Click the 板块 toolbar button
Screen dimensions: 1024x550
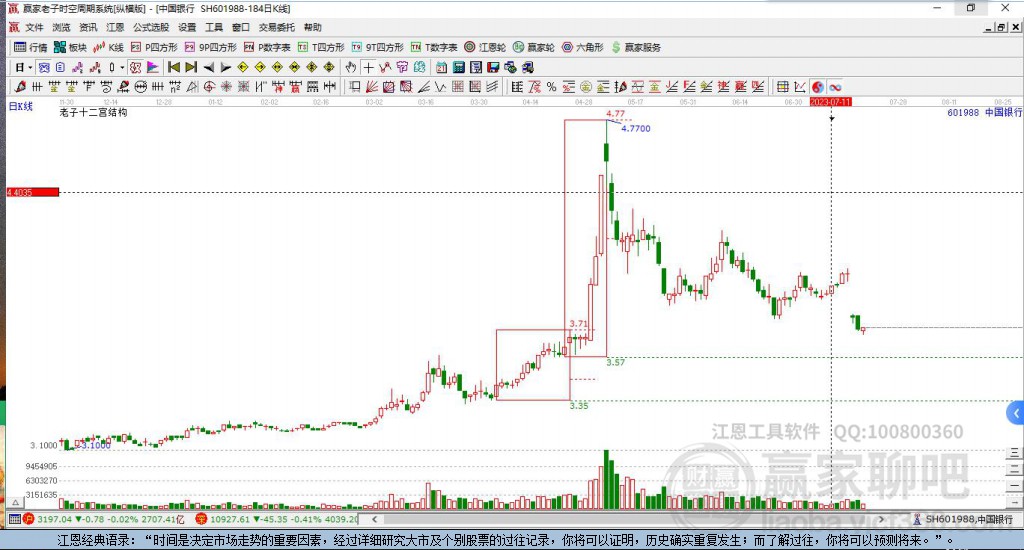tap(71, 47)
